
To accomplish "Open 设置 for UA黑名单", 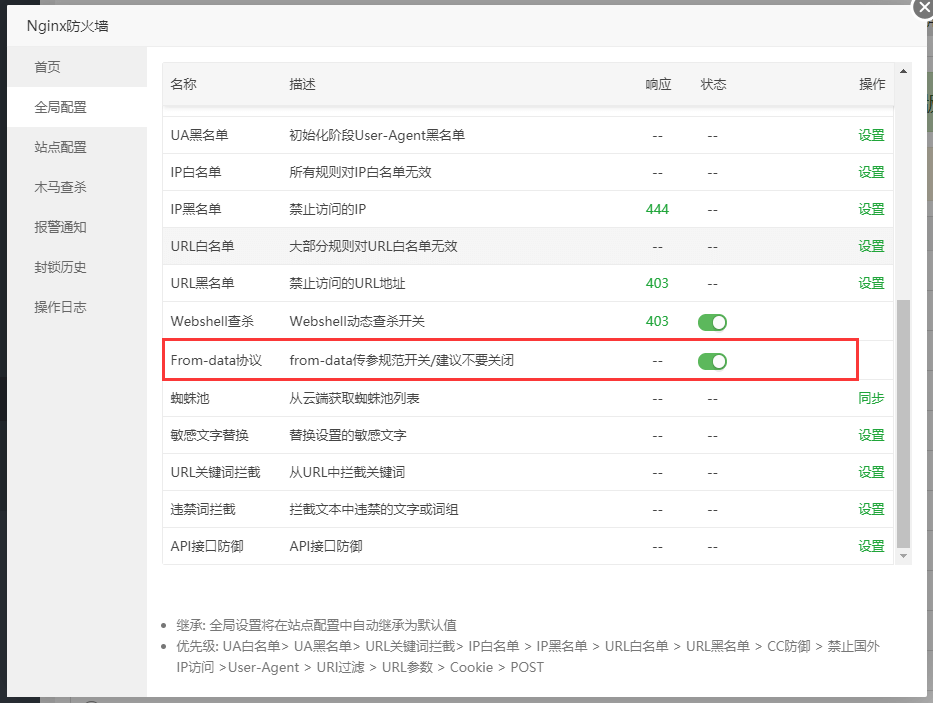I will point(871,136).
